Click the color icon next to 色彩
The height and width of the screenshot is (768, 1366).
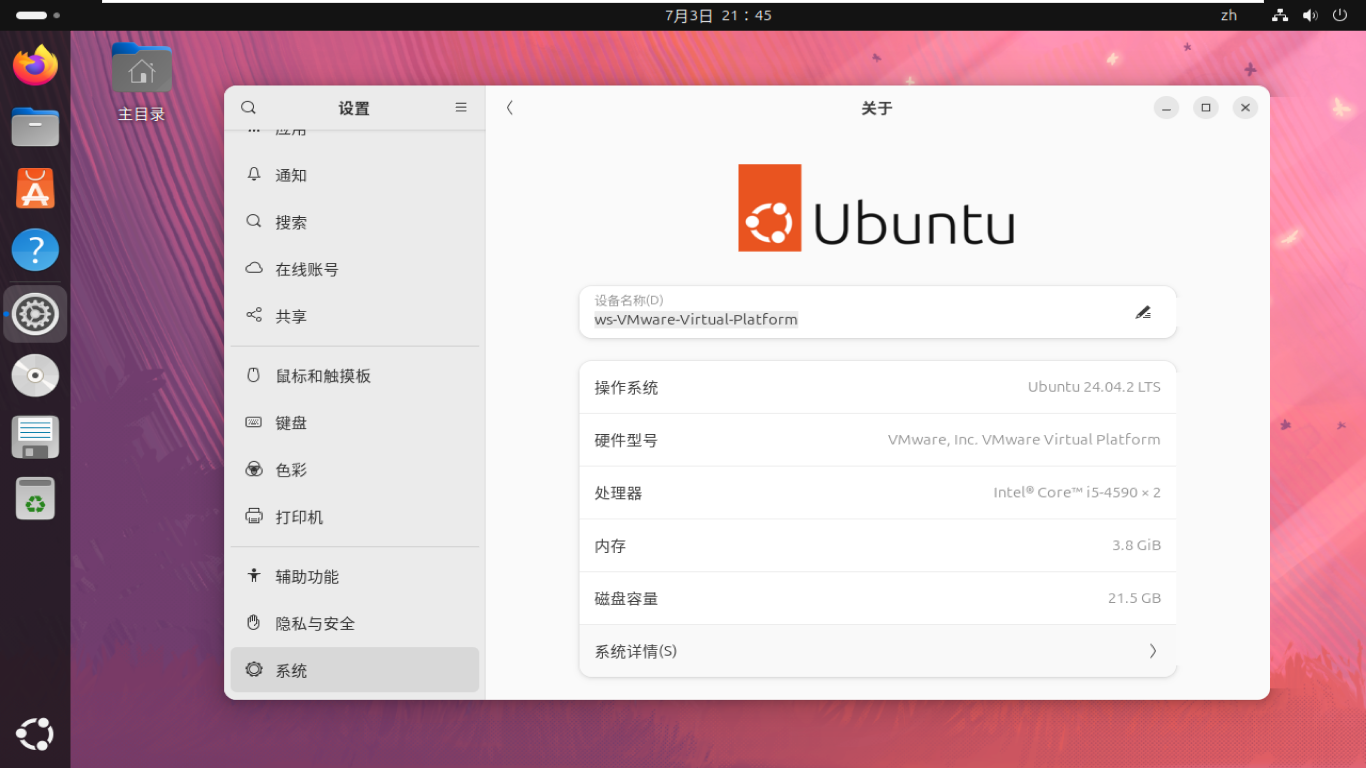(254, 469)
